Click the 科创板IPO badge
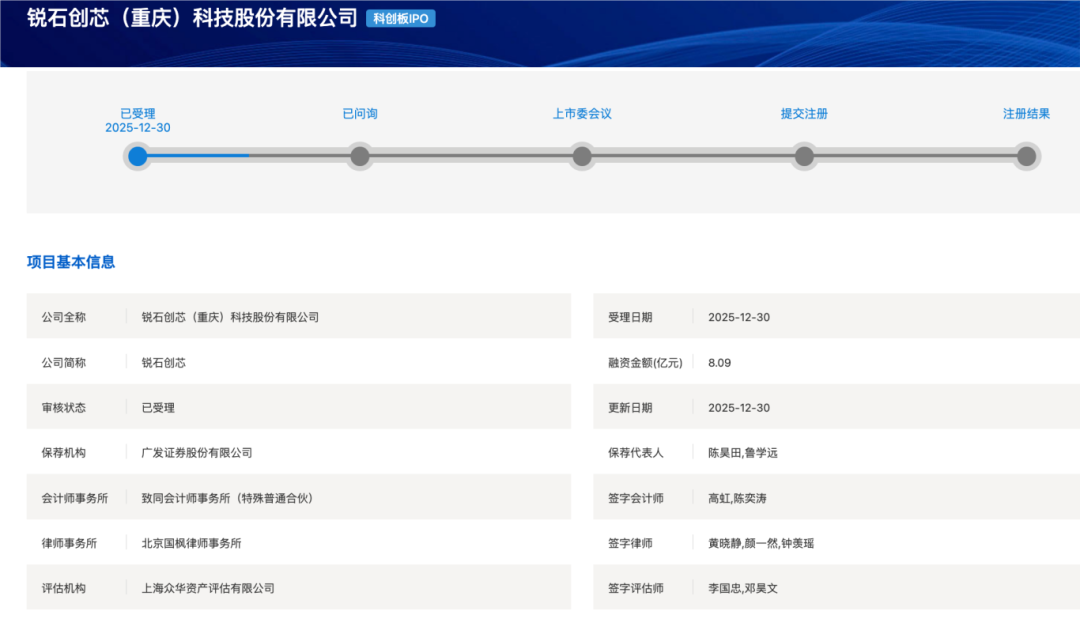Screen dimensions: 1080x630 coord(400,19)
